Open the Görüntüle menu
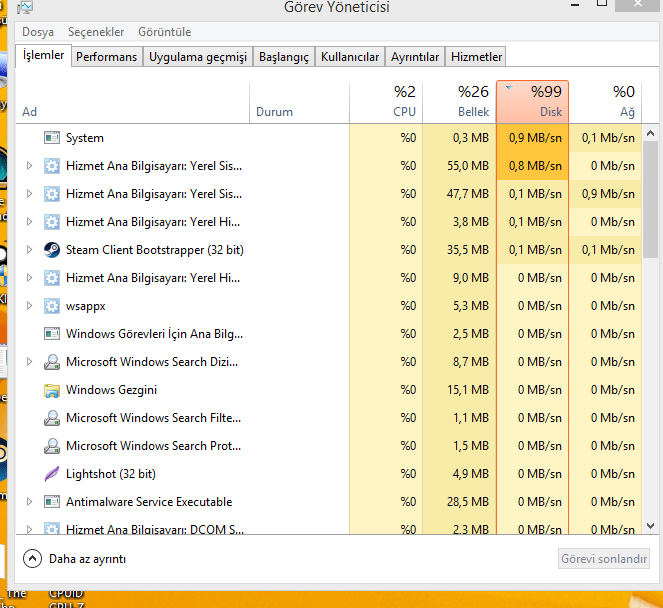 click(164, 32)
